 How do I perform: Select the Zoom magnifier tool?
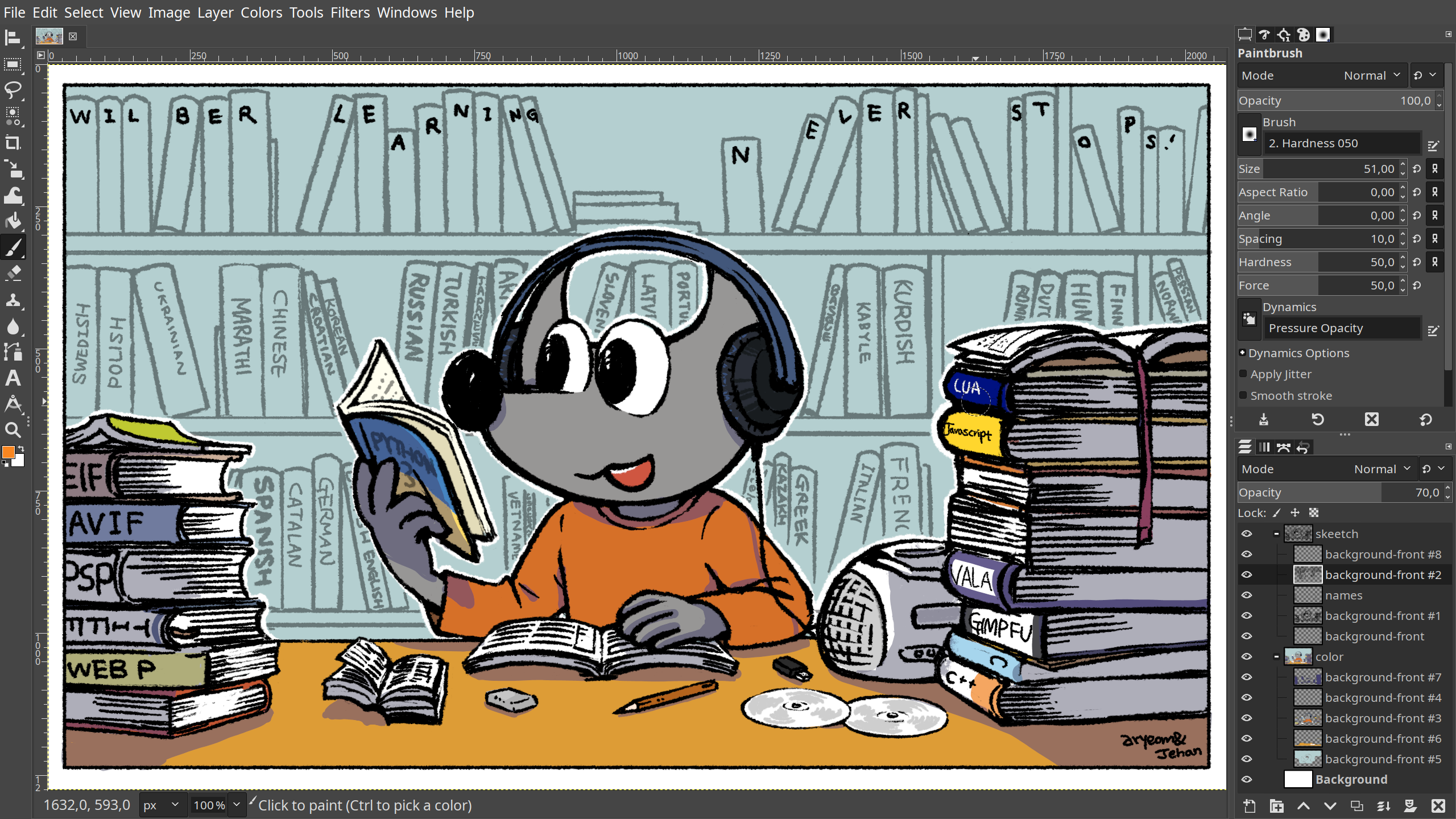(13, 431)
